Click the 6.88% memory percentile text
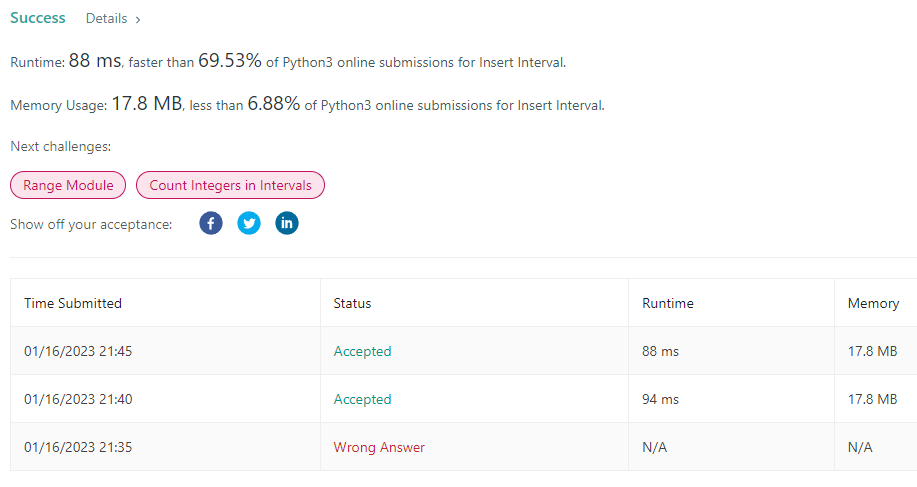This screenshot has height=487, width=917. (274, 103)
